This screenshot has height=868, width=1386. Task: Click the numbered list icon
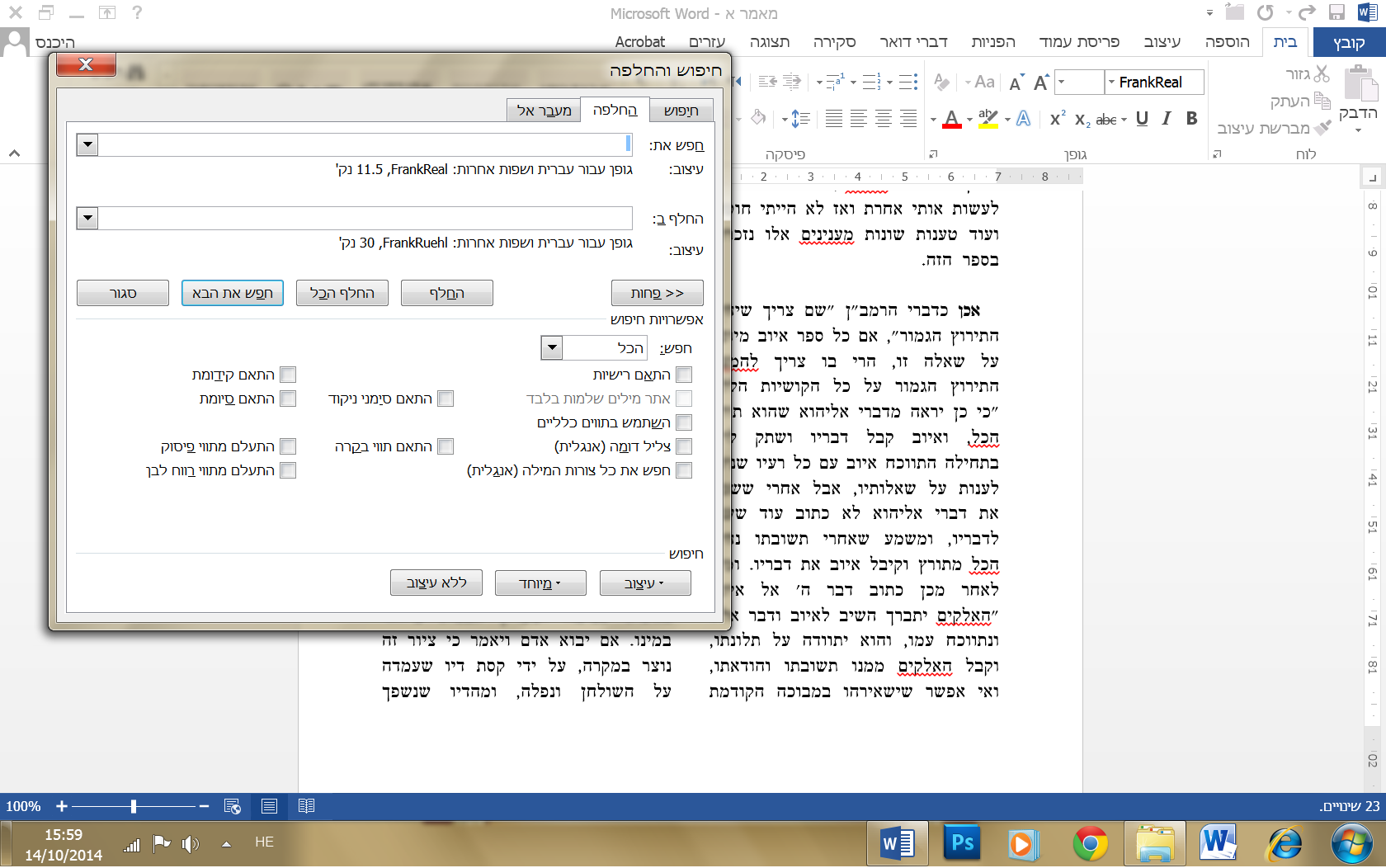pyautogui.click(x=872, y=82)
